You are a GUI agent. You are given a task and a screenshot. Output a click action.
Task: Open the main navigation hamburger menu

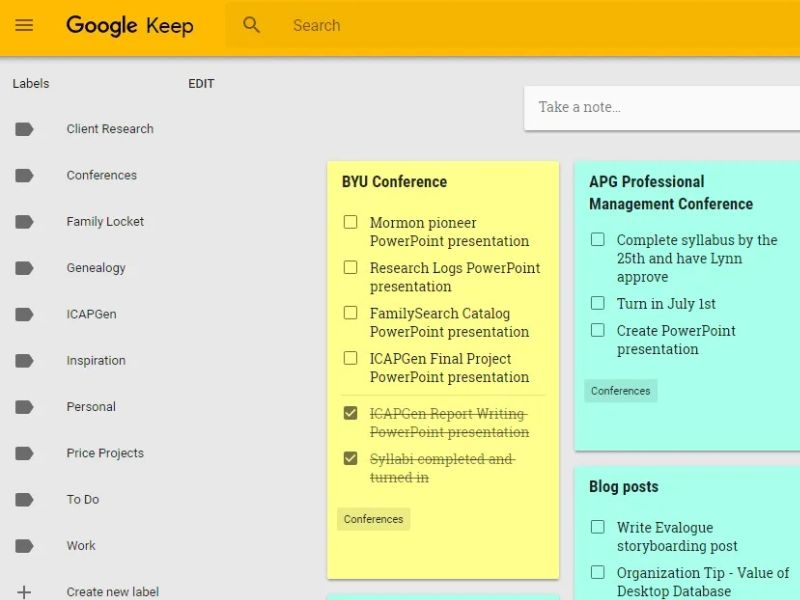tap(25, 25)
